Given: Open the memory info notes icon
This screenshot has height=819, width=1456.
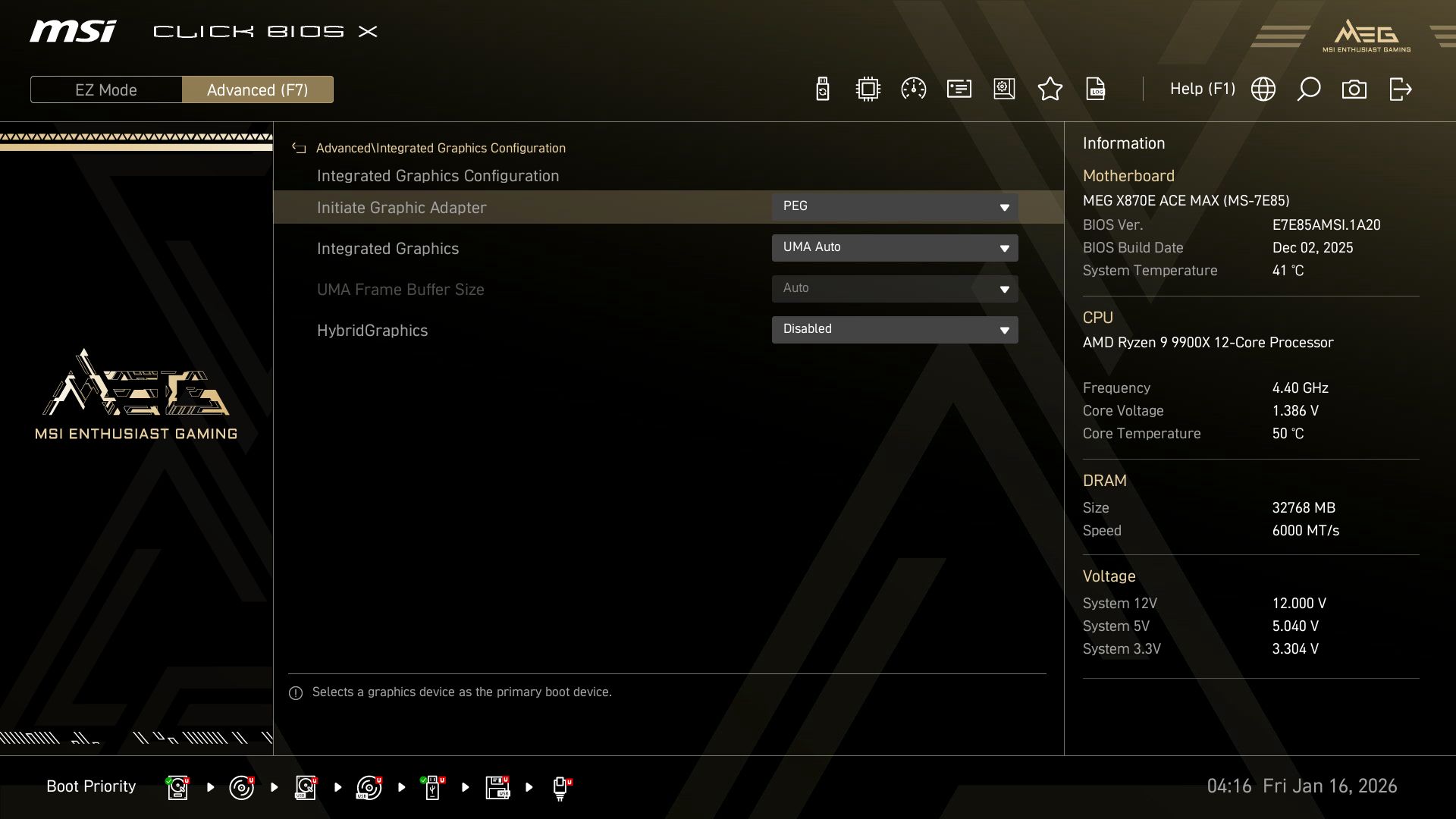Looking at the screenshot, I should pyautogui.click(x=959, y=89).
